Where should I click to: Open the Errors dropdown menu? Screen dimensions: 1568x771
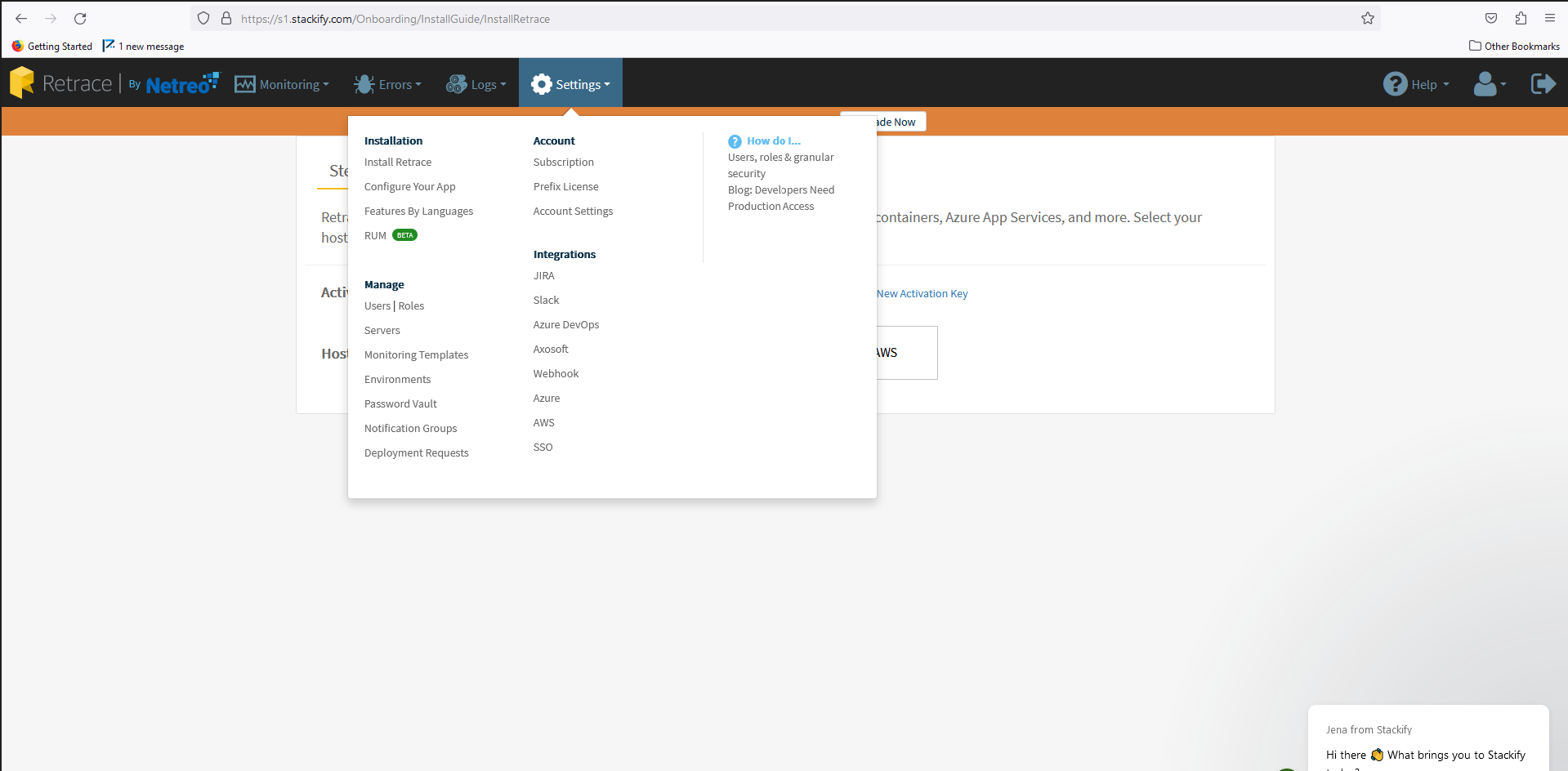click(x=387, y=84)
